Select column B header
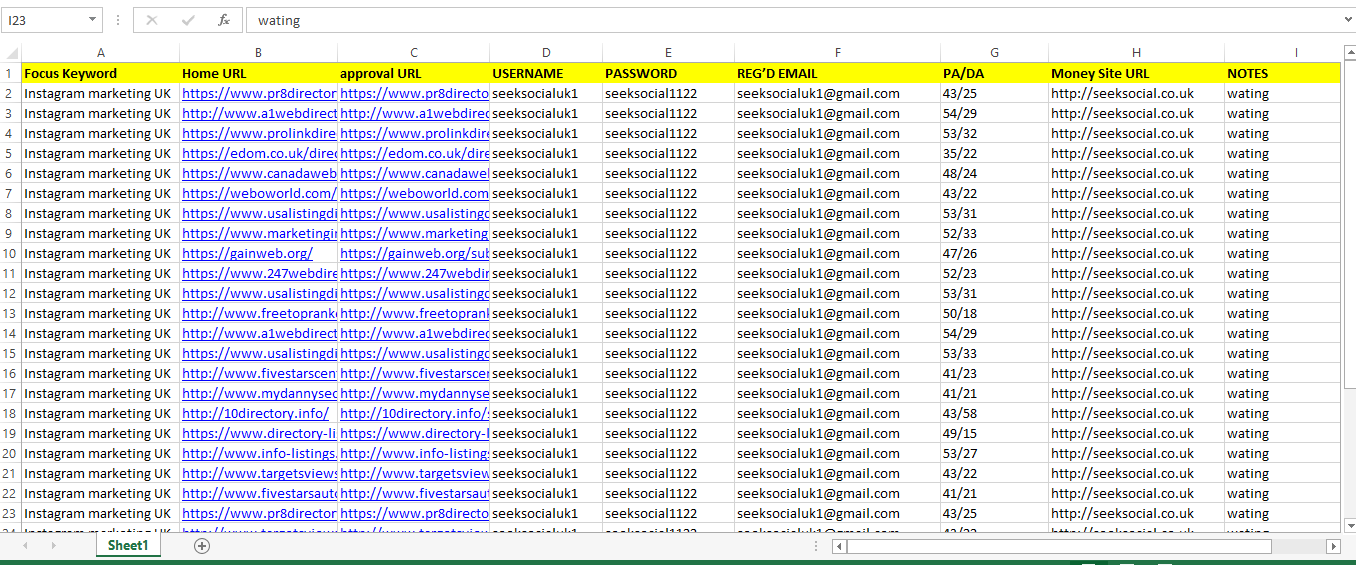Screen dimensions: 1356x565 point(258,53)
